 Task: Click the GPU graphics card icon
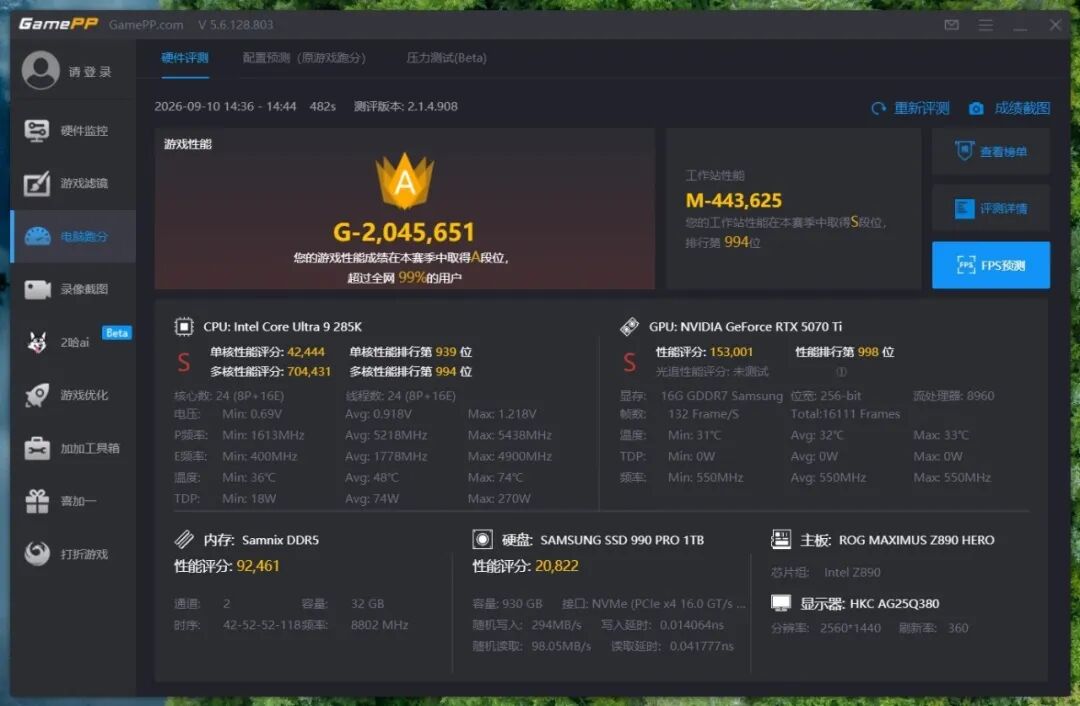(x=629, y=326)
